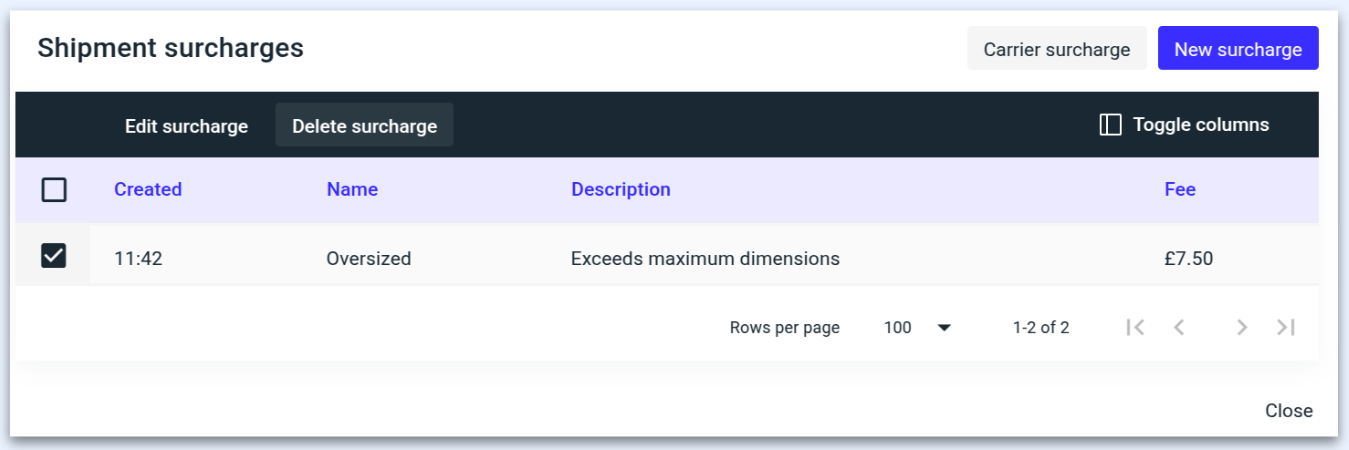Sort the table by Created column
This screenshot has height=450, width=1349.
(x=148, y=189)
